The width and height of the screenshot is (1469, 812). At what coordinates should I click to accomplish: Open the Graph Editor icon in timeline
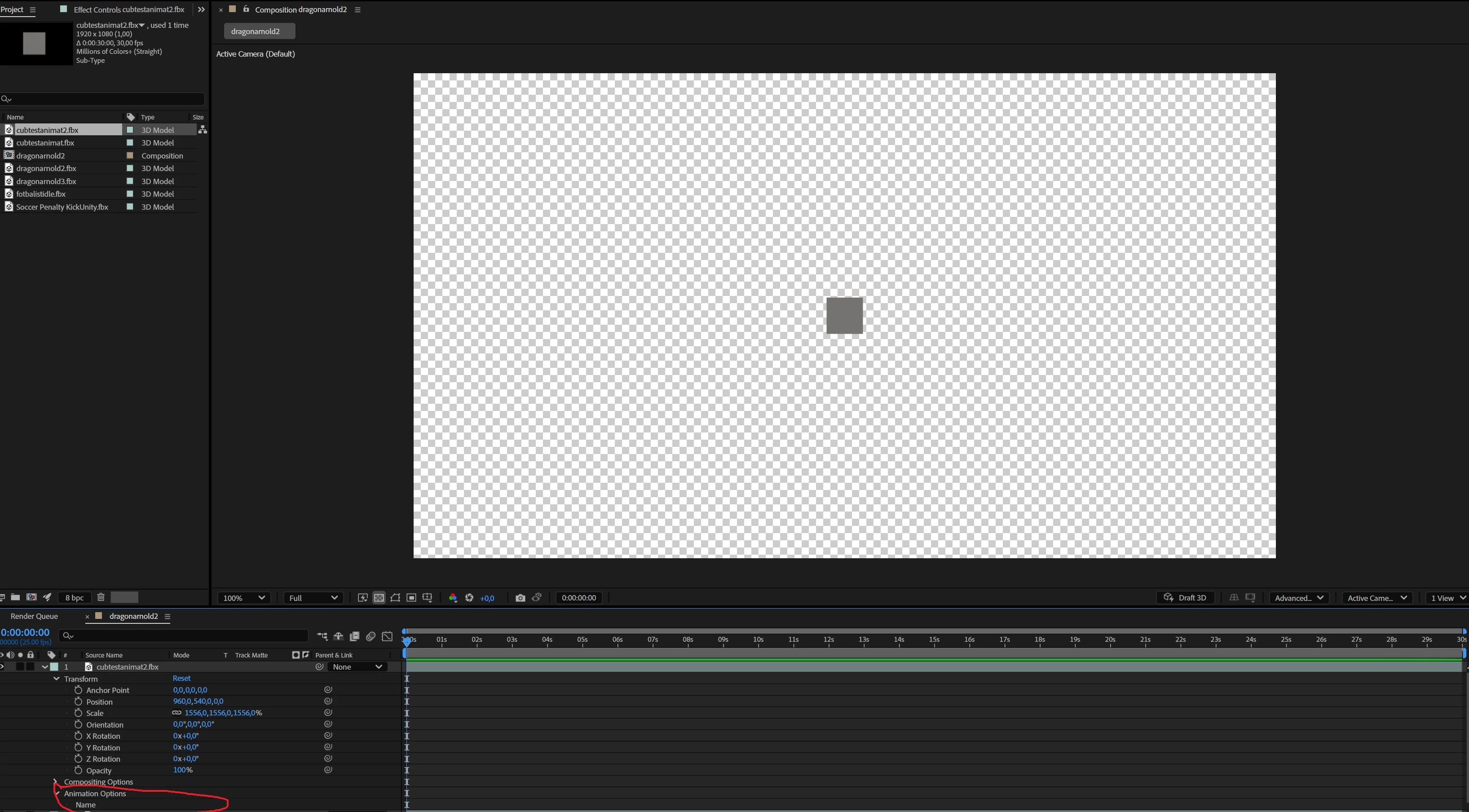[x=387, y=636]
